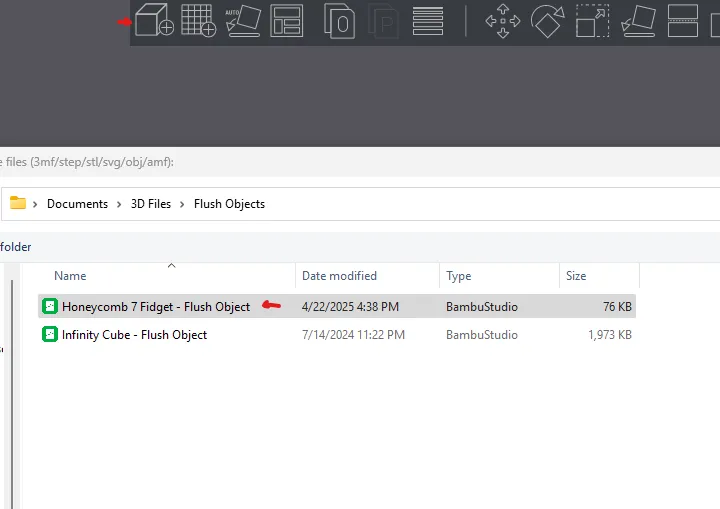
Task: Click the Auto orient toolbar icon
Action: click(243, 21)
